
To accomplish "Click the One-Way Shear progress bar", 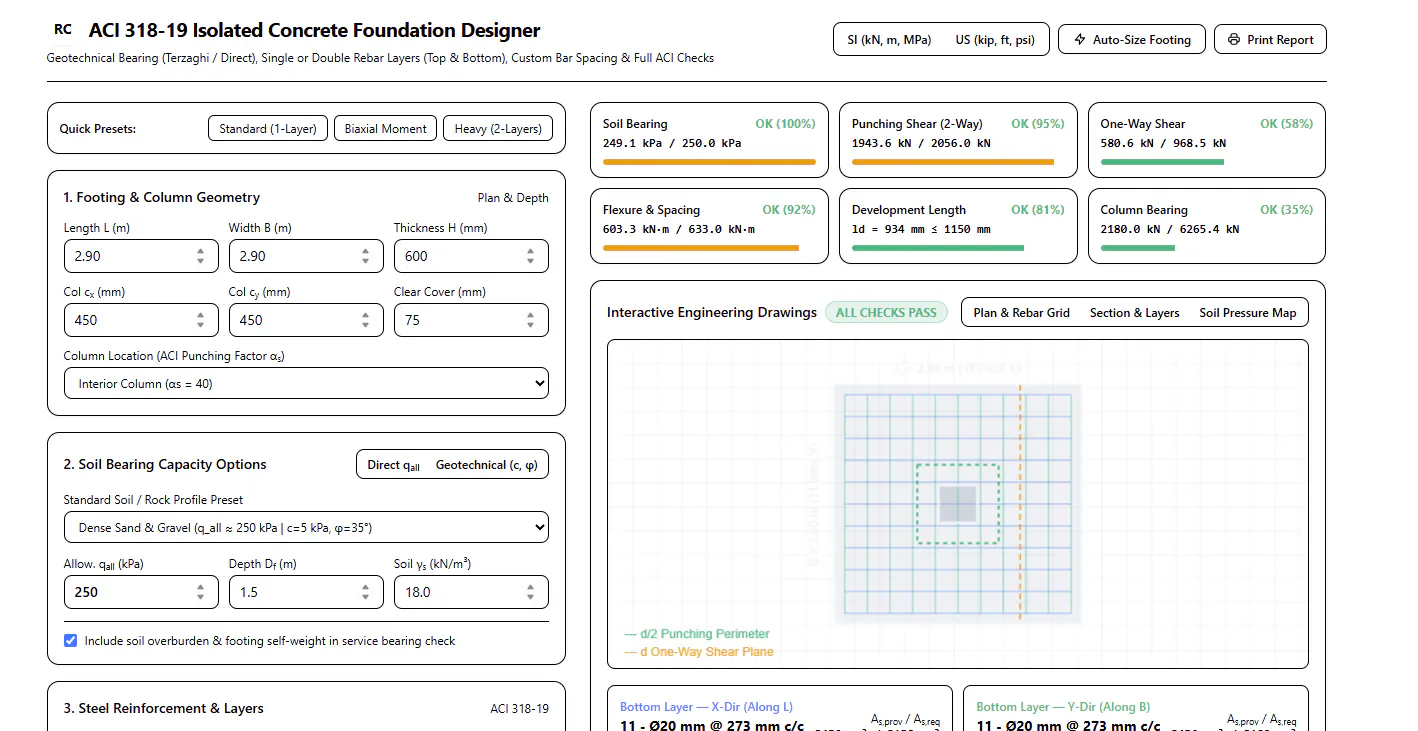I will (1207, 162).
